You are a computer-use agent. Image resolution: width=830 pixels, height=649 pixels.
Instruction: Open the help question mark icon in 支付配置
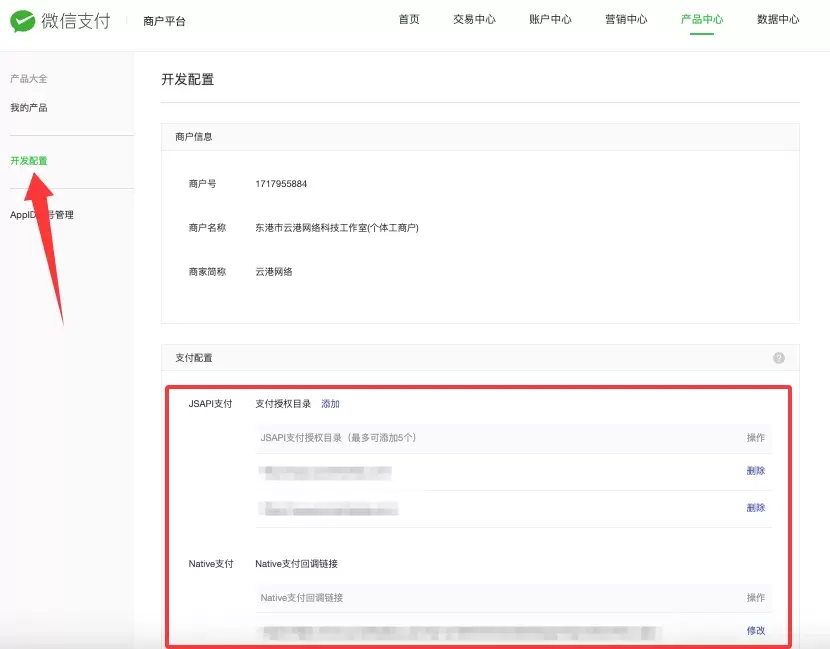(x=779, y=358)
